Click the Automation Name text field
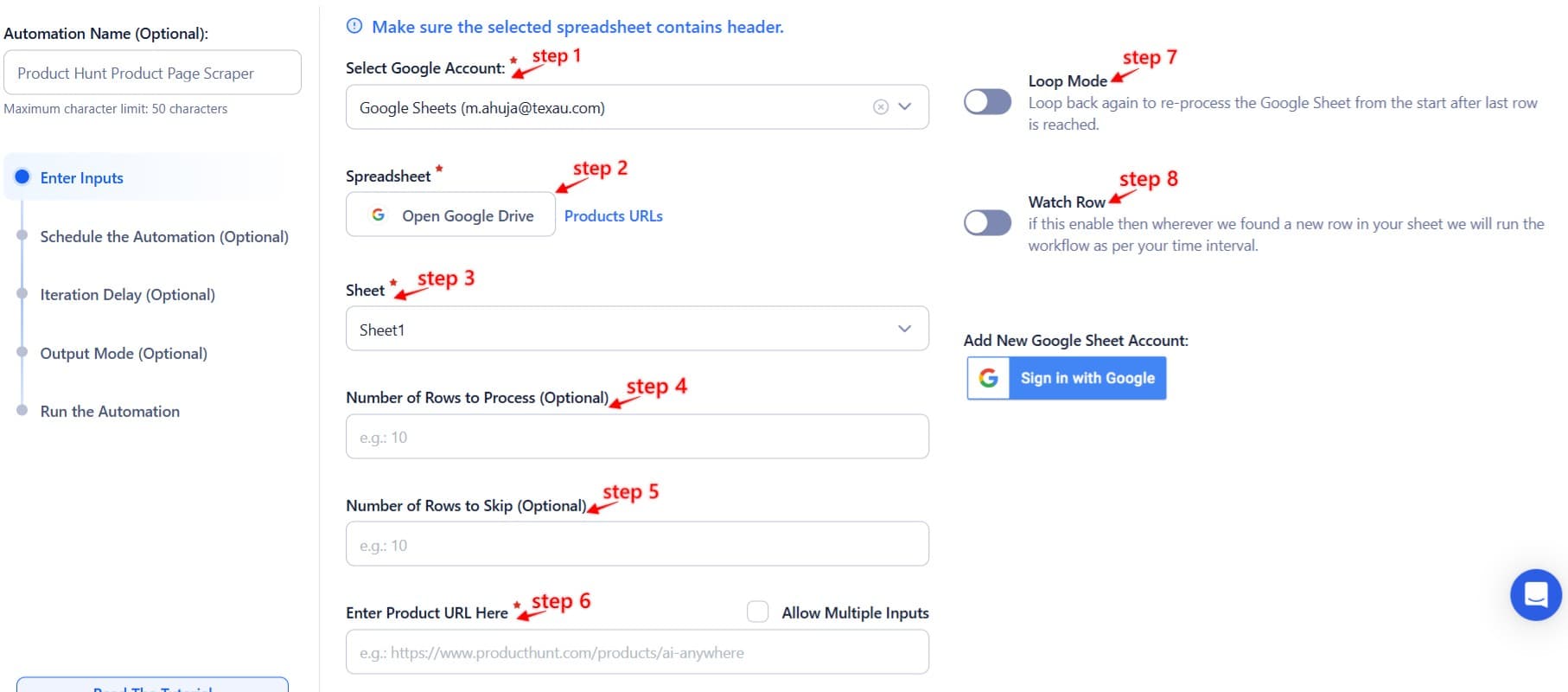Viewport: 1568px width, 692px height. click(x=152, y=73)
